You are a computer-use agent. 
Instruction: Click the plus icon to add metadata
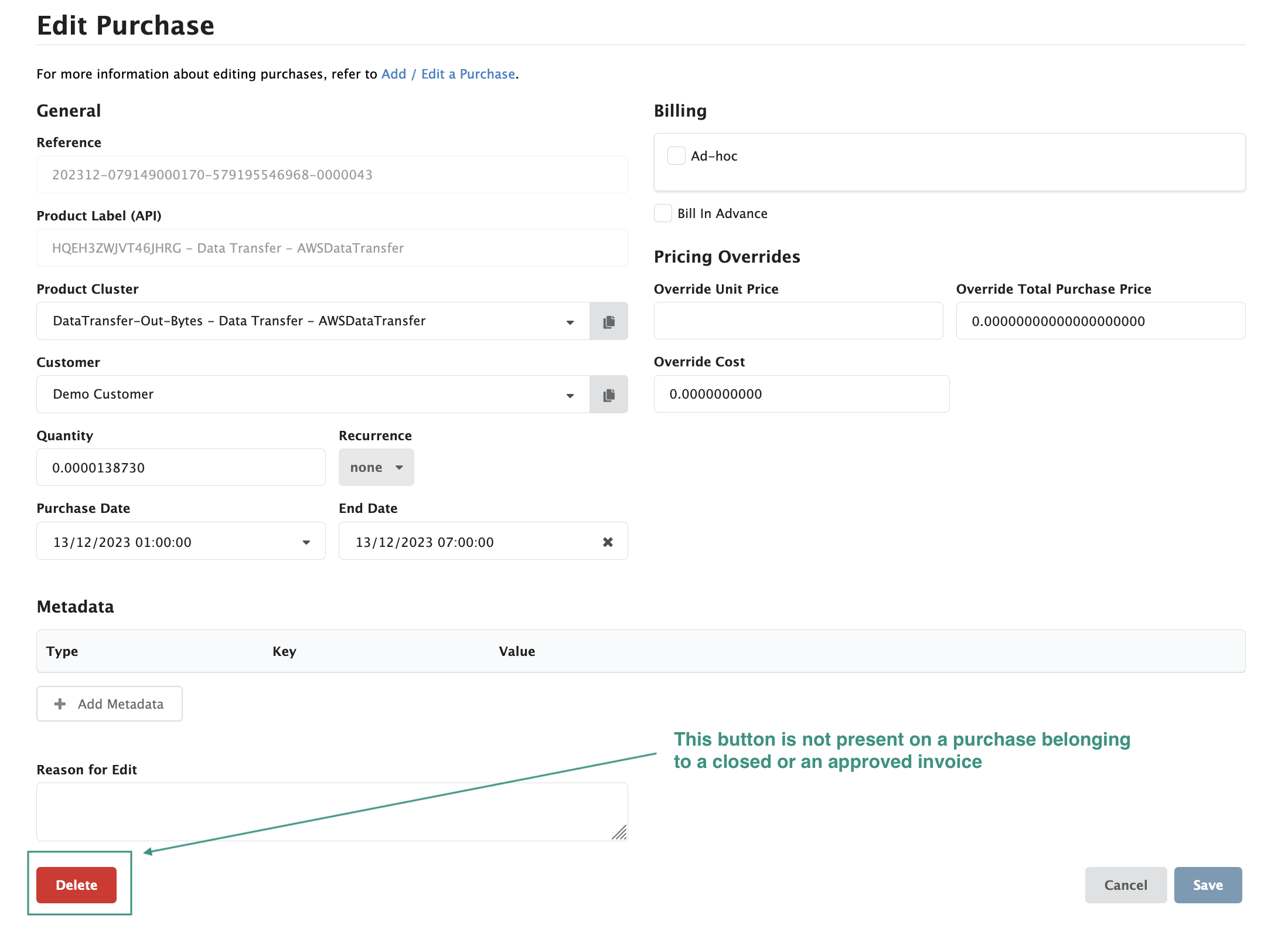(x=60, y=703)
